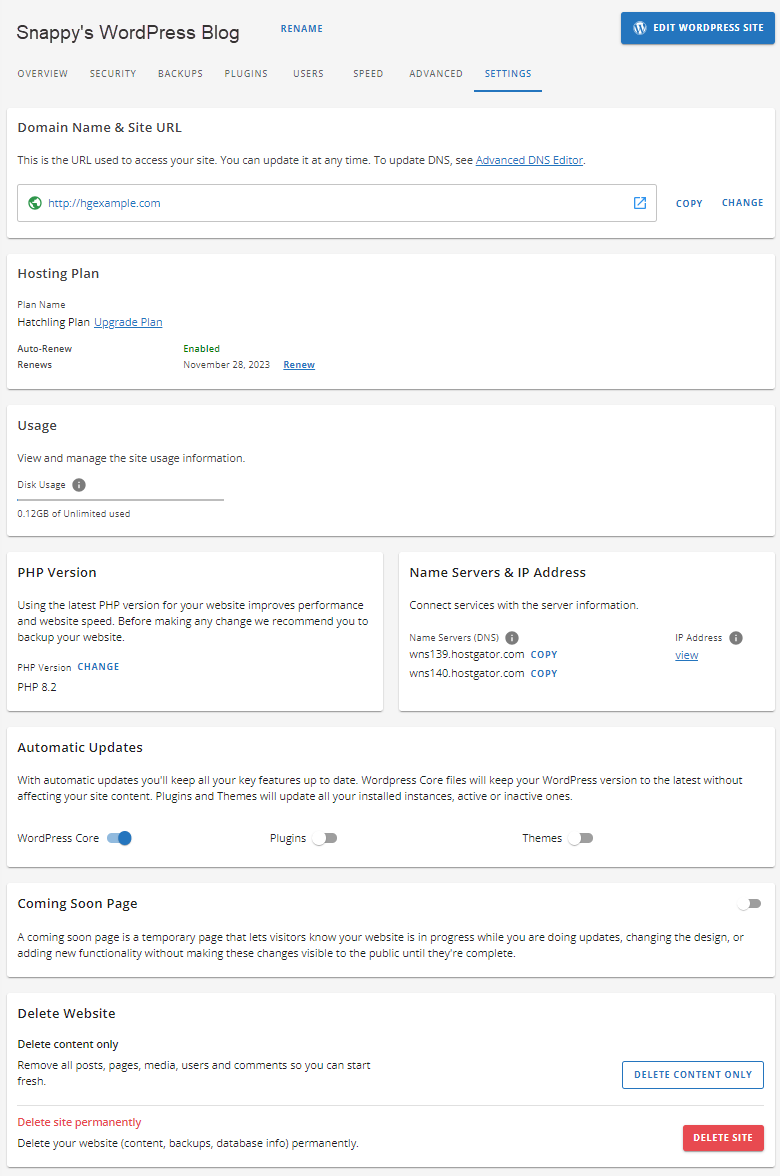Image resolution: width=780 pixels, height=1176 pixels.
Task: Click the Disk Usage info icon
Action: click(80, 484)
